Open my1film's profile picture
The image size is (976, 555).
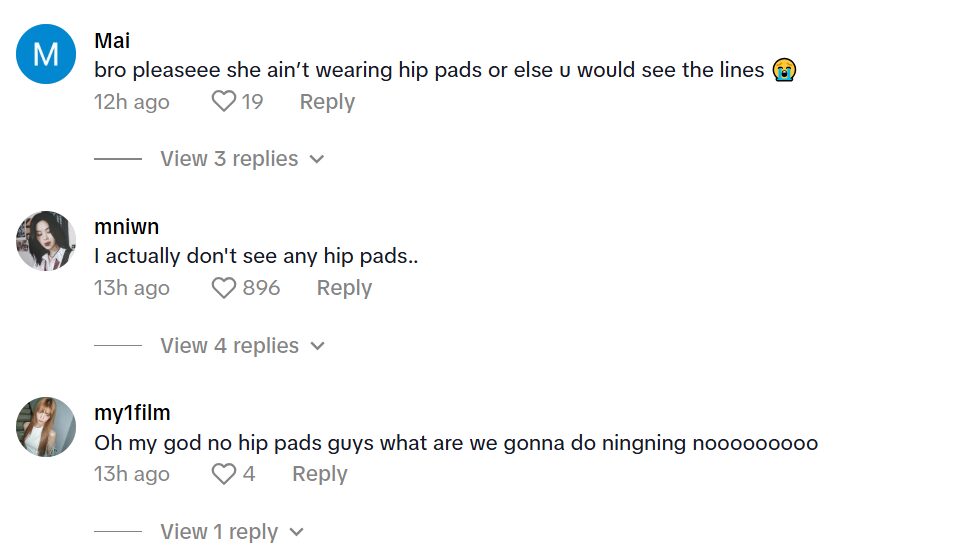tap(46, 426)
